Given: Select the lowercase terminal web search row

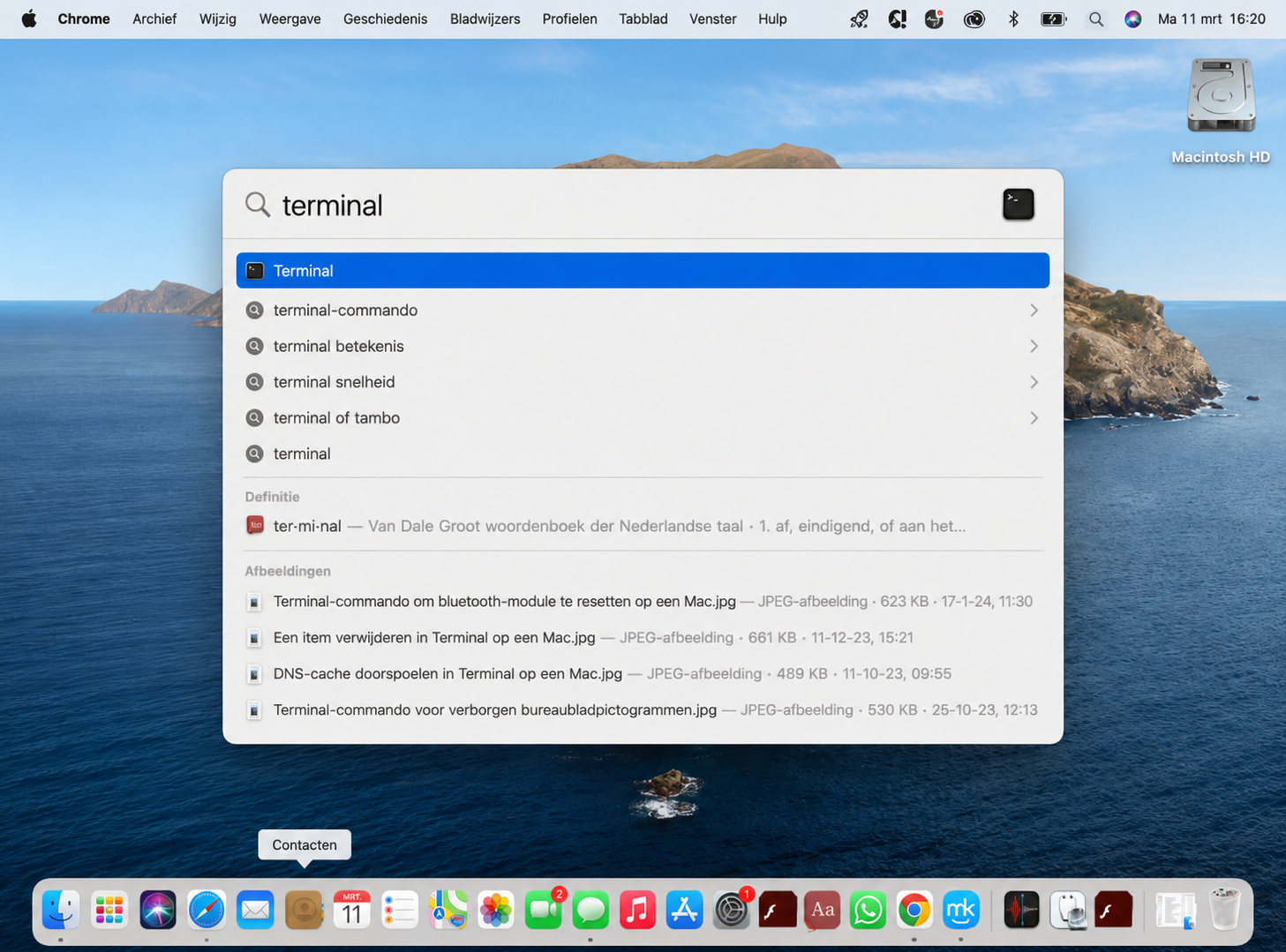Looking at the screenshot, I should click(643, 454).
